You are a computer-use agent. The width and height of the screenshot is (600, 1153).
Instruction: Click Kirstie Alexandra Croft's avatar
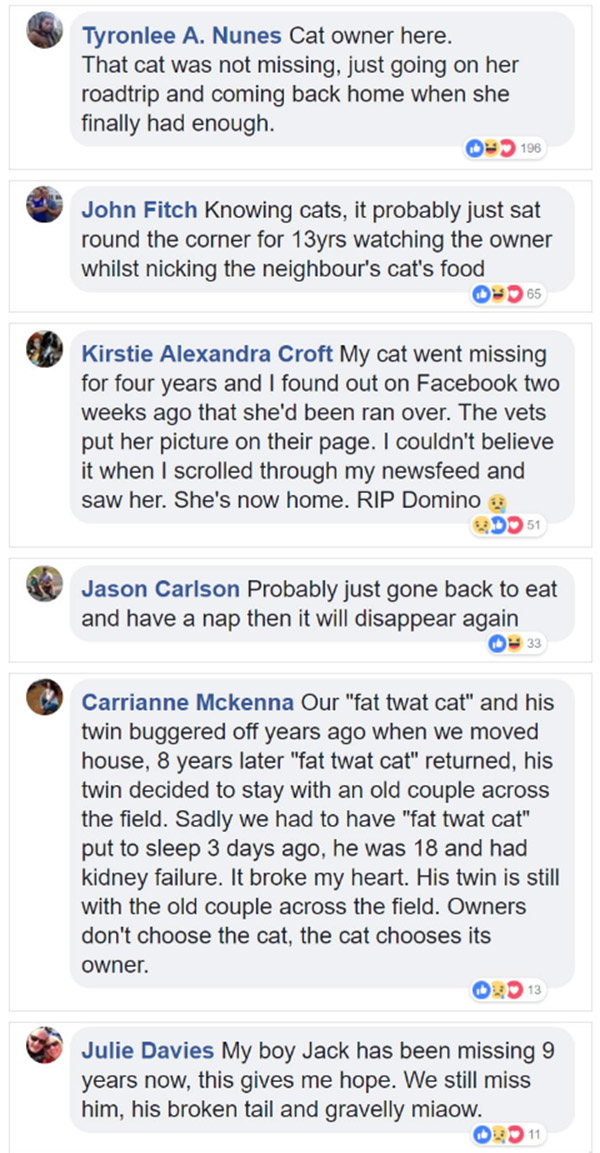coord(44,347)
